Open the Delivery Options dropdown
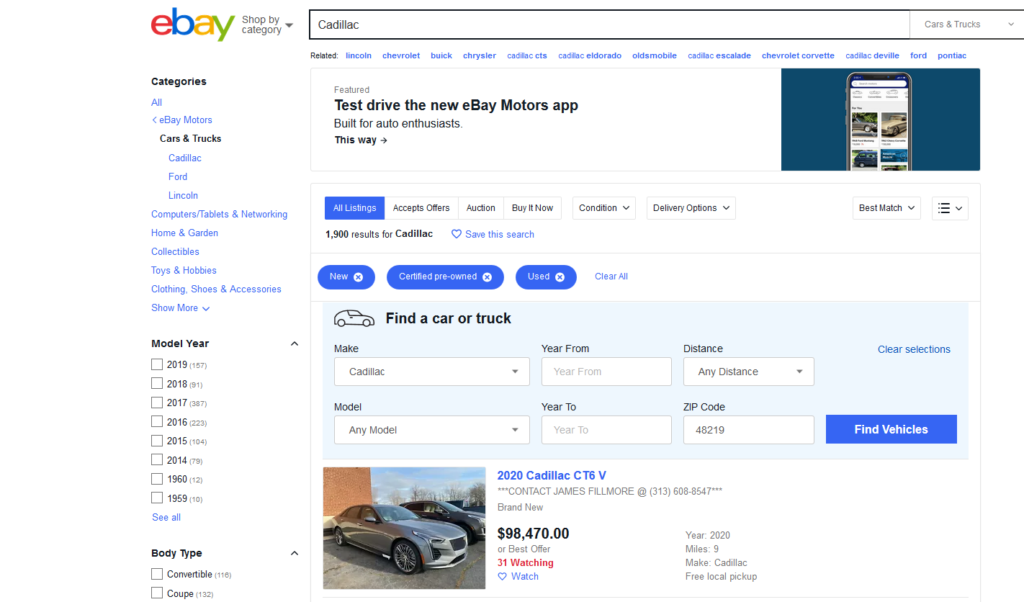1024x602 pixels. tap(691, 208)
